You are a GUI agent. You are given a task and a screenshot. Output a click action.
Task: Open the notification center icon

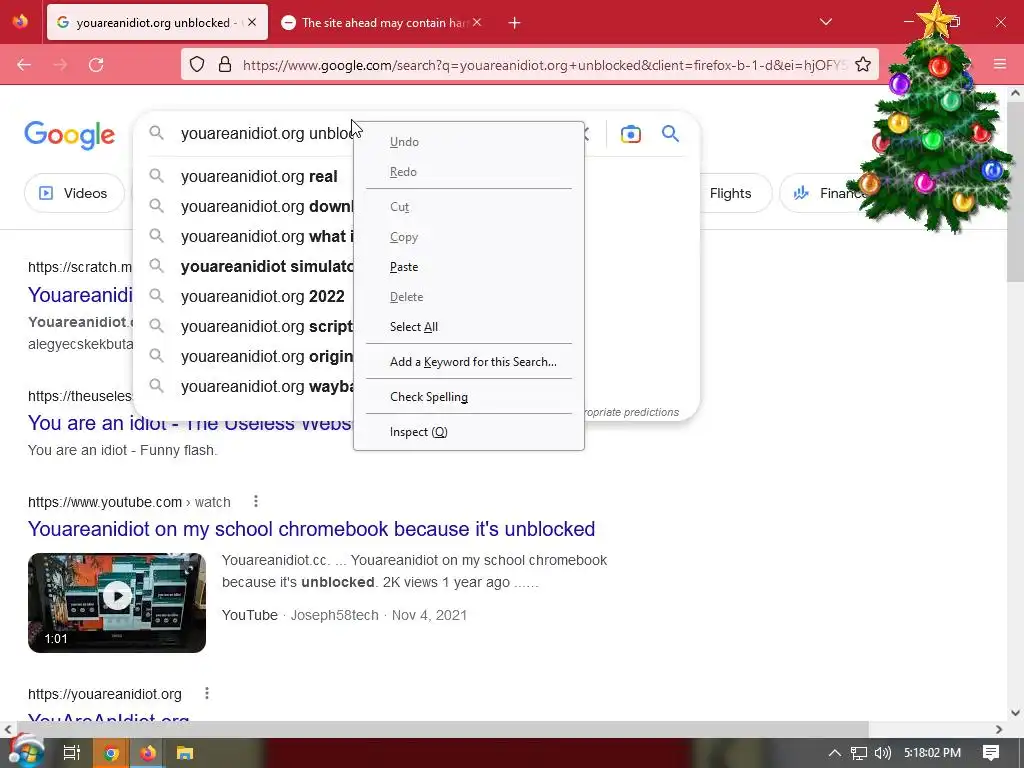click(991, 753)
